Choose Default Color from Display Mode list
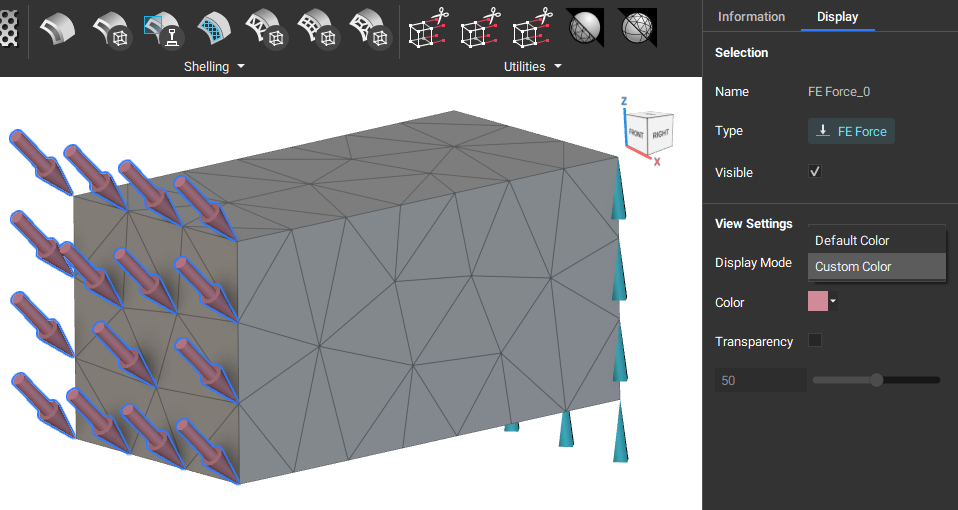The height and width of the screenshot is (510, 958). pyautogui.click(x=877, y=241)
